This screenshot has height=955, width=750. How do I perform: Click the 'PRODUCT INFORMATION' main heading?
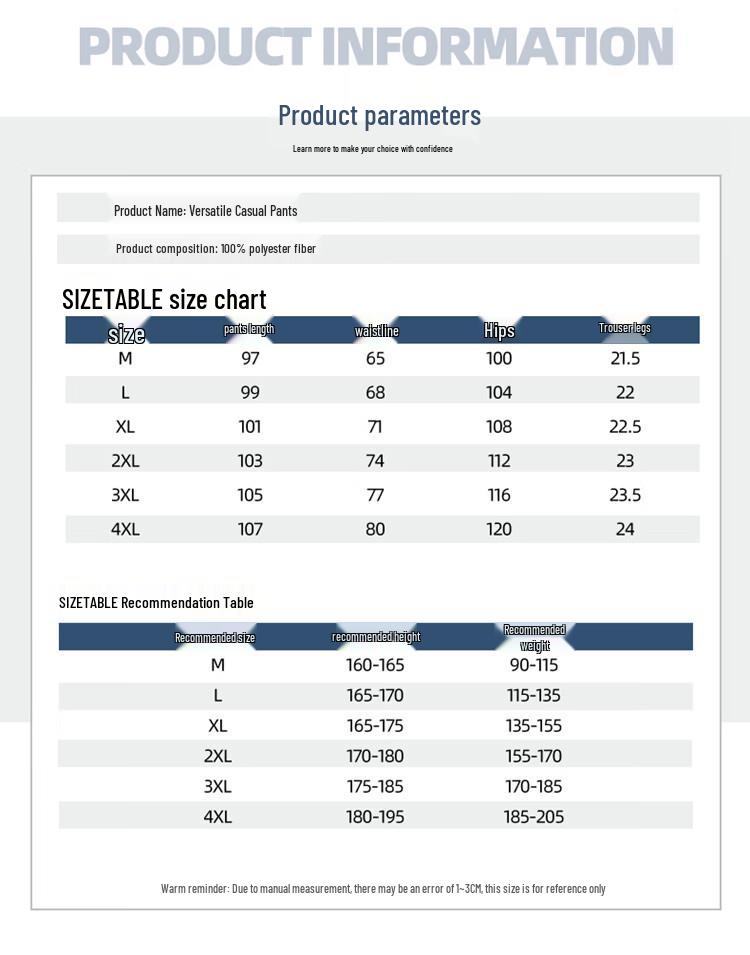(x=375, y=47)
